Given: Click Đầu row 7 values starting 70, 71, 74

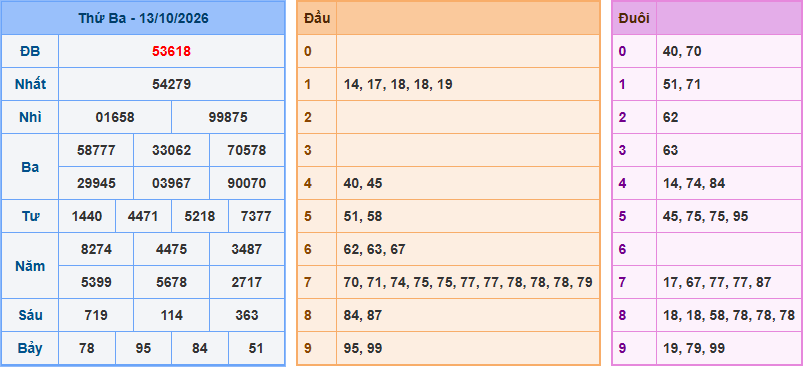Looking at the screenshot, I should [x=468, y=282].
